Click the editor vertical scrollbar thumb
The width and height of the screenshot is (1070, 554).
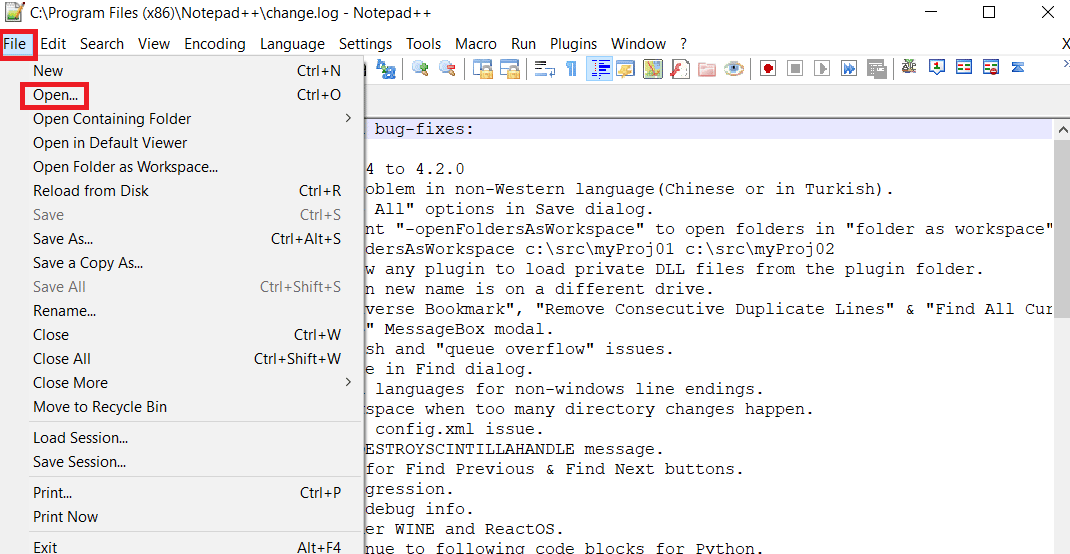coord(1062,229)
